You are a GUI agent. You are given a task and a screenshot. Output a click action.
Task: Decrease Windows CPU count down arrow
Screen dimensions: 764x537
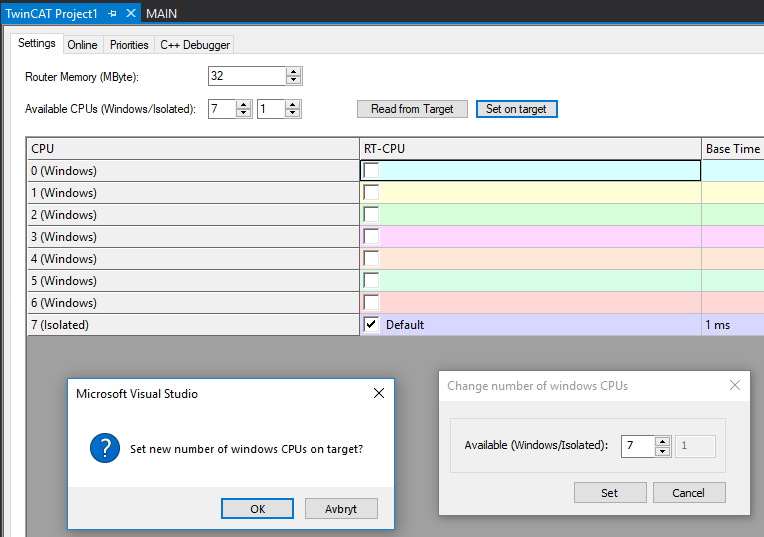244,113
